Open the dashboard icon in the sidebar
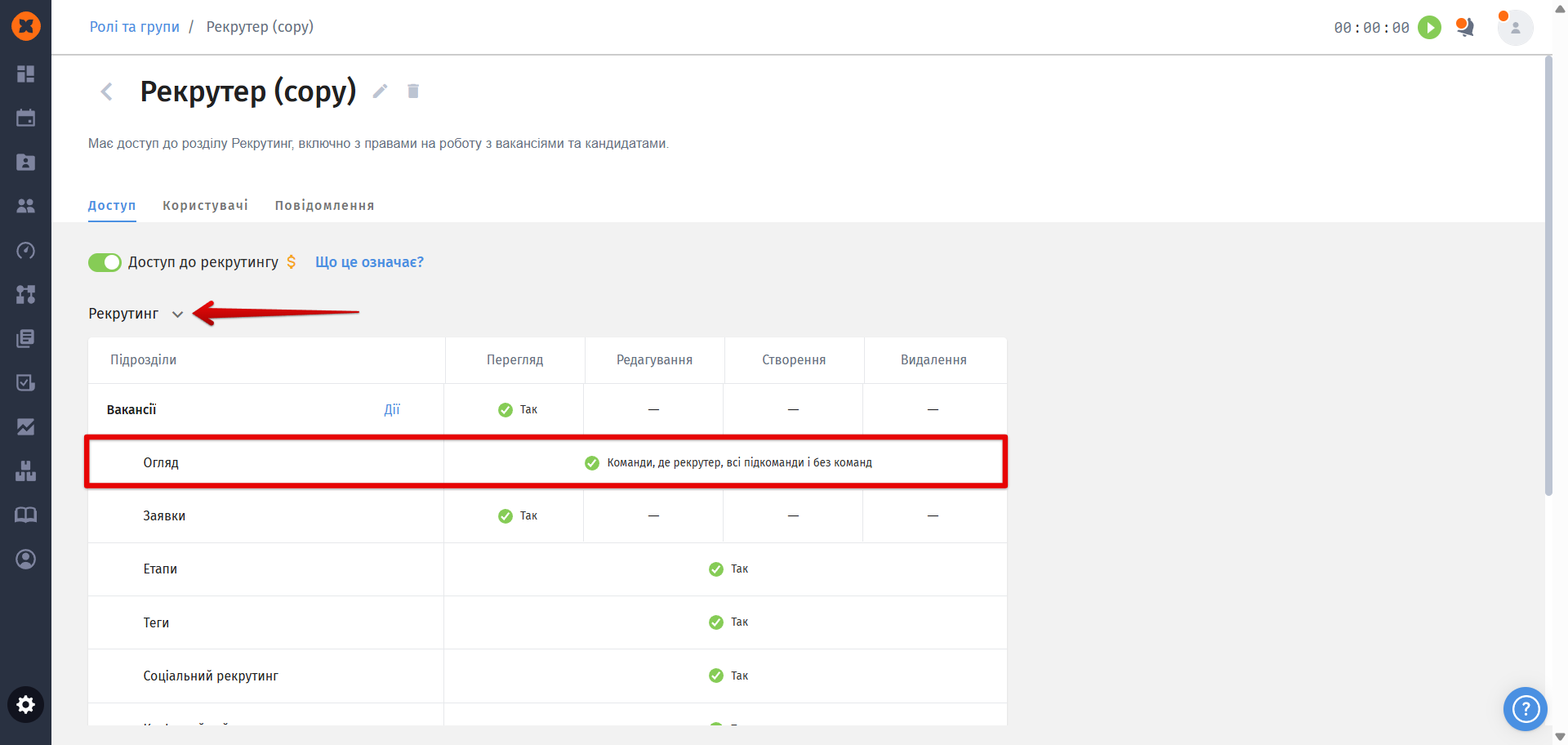Screen dimensions: 1568x745 click(x=26, y=74)
